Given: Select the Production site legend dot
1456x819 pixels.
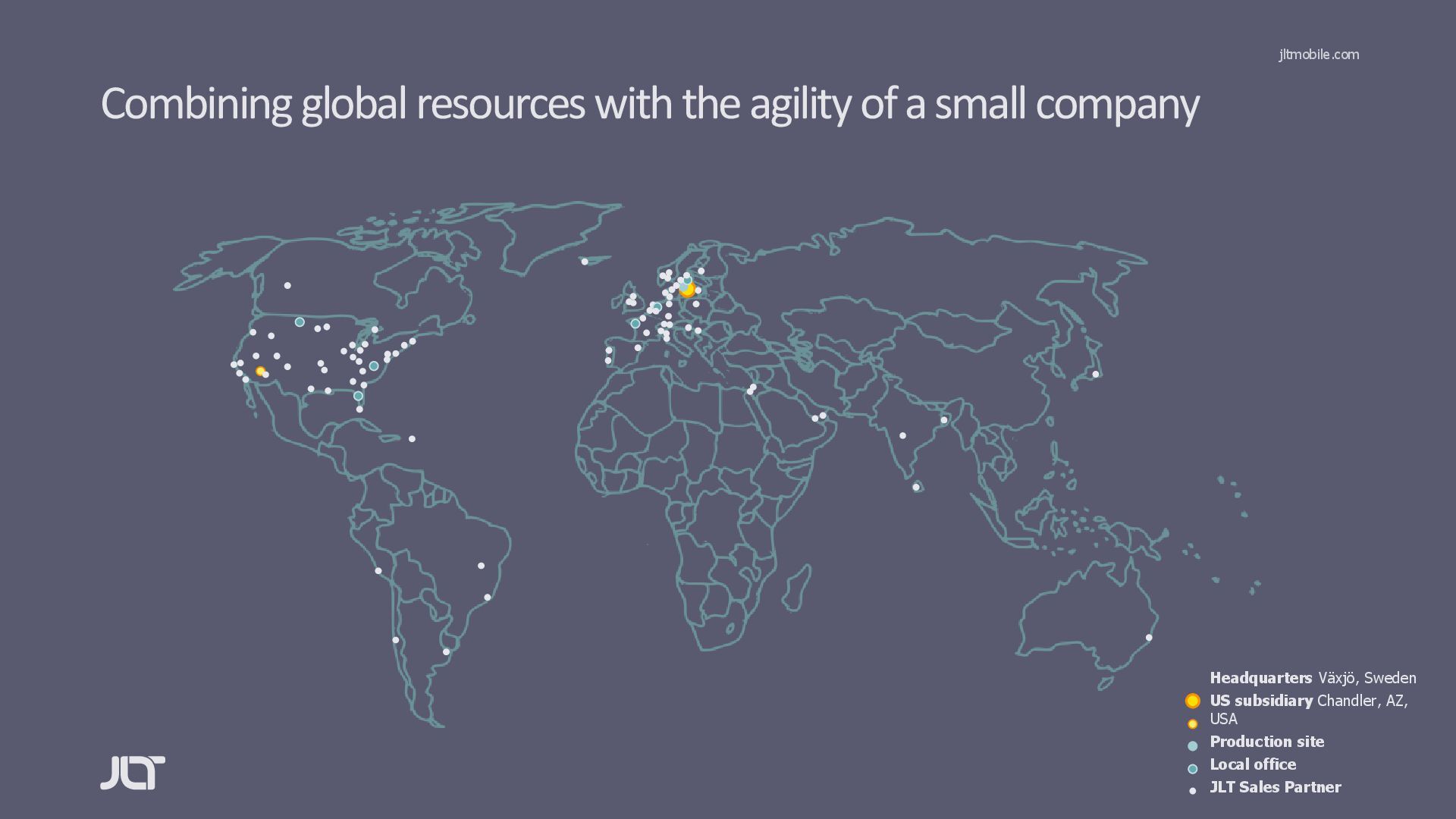Looking at the screenshot, I should 1192,746.
